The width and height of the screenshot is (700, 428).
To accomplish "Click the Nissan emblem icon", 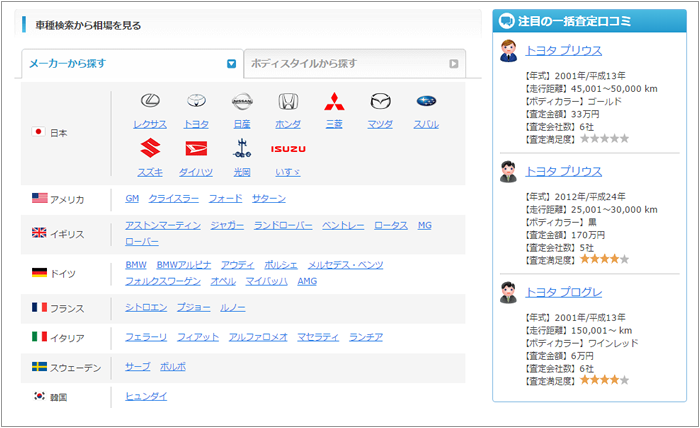I will pos(242,102).
